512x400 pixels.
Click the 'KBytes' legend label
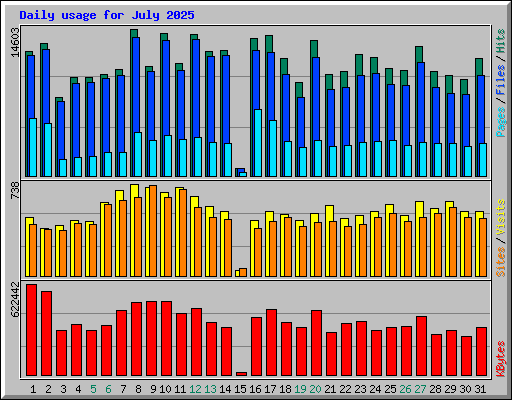click(x=501, y=359)
